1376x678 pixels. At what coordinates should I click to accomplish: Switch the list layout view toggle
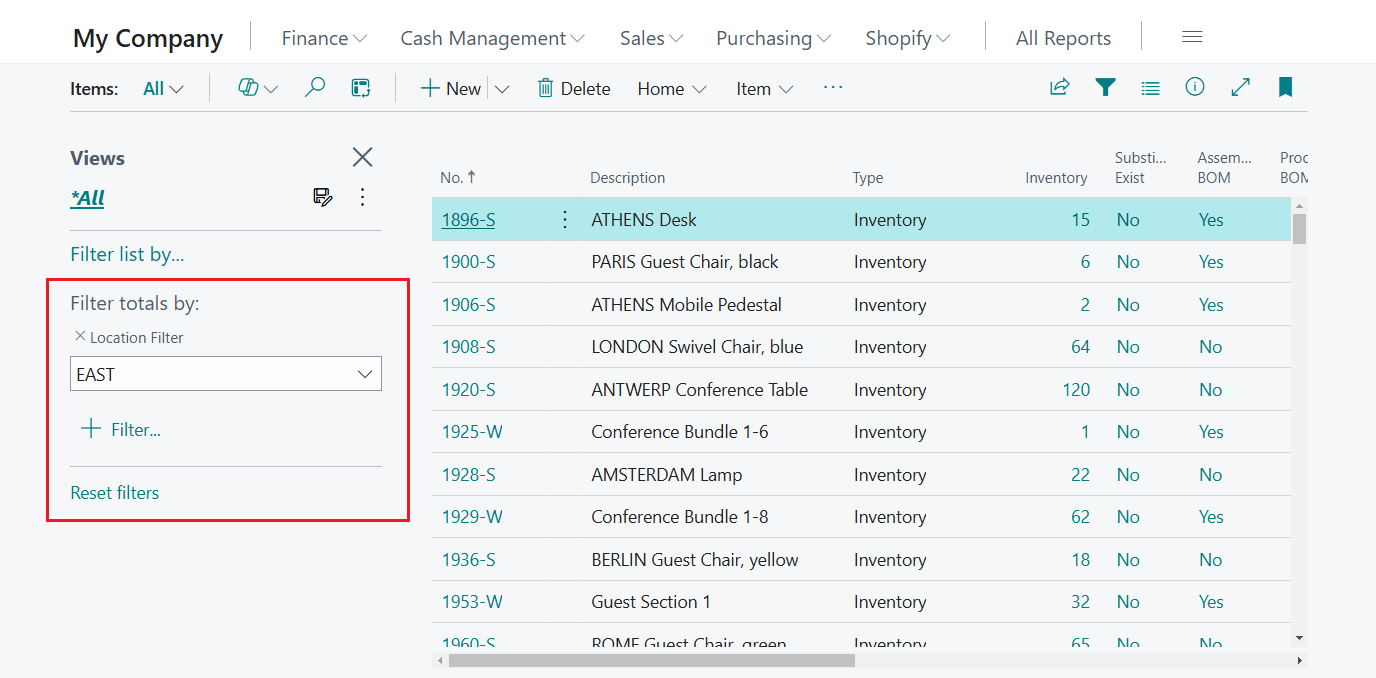point(1150,87)
